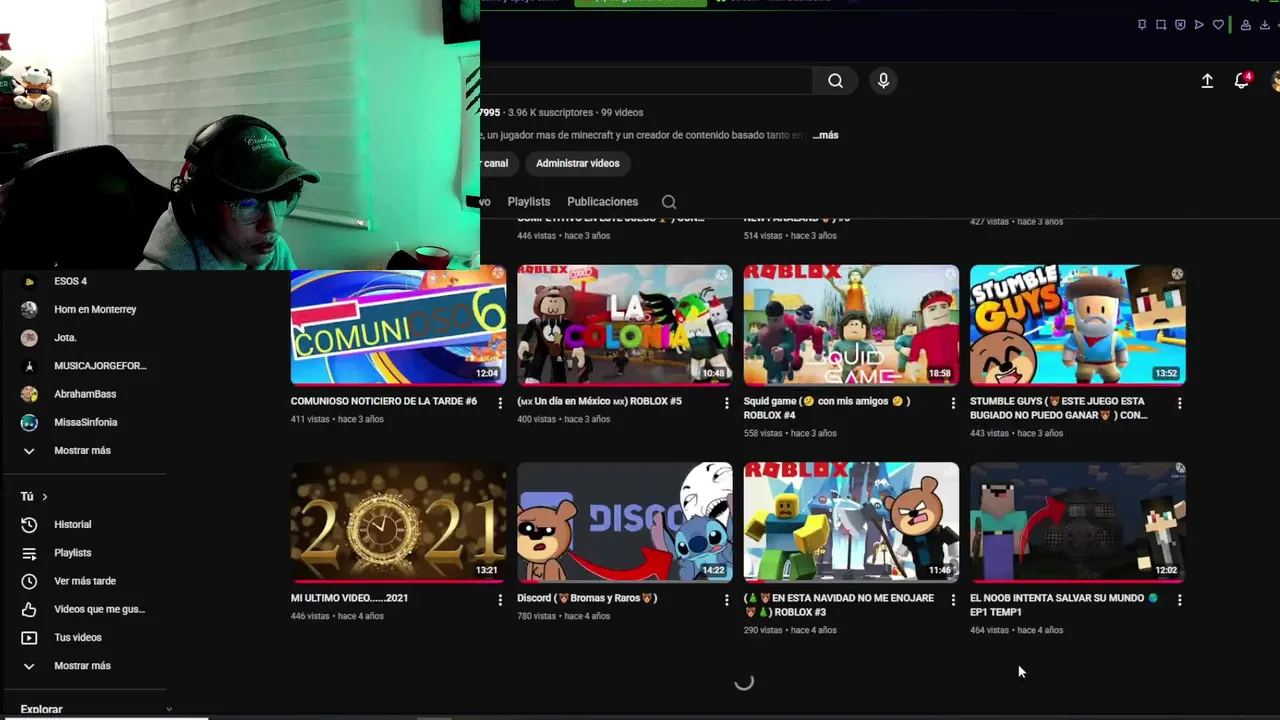
Task: Open the Un día en México ROBLOX #5 title
Action: tap(599, 401)
